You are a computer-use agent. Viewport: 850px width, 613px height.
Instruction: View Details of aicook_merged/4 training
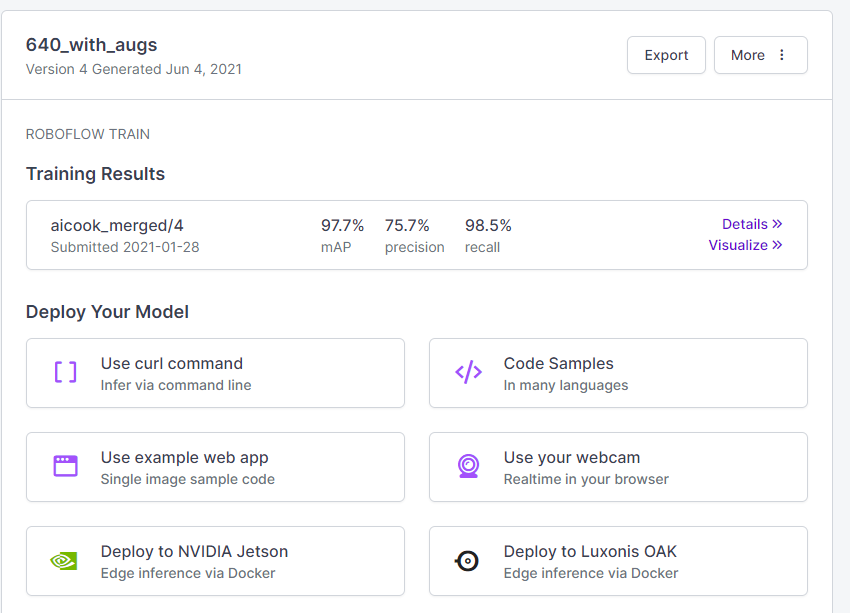point(752,223)
